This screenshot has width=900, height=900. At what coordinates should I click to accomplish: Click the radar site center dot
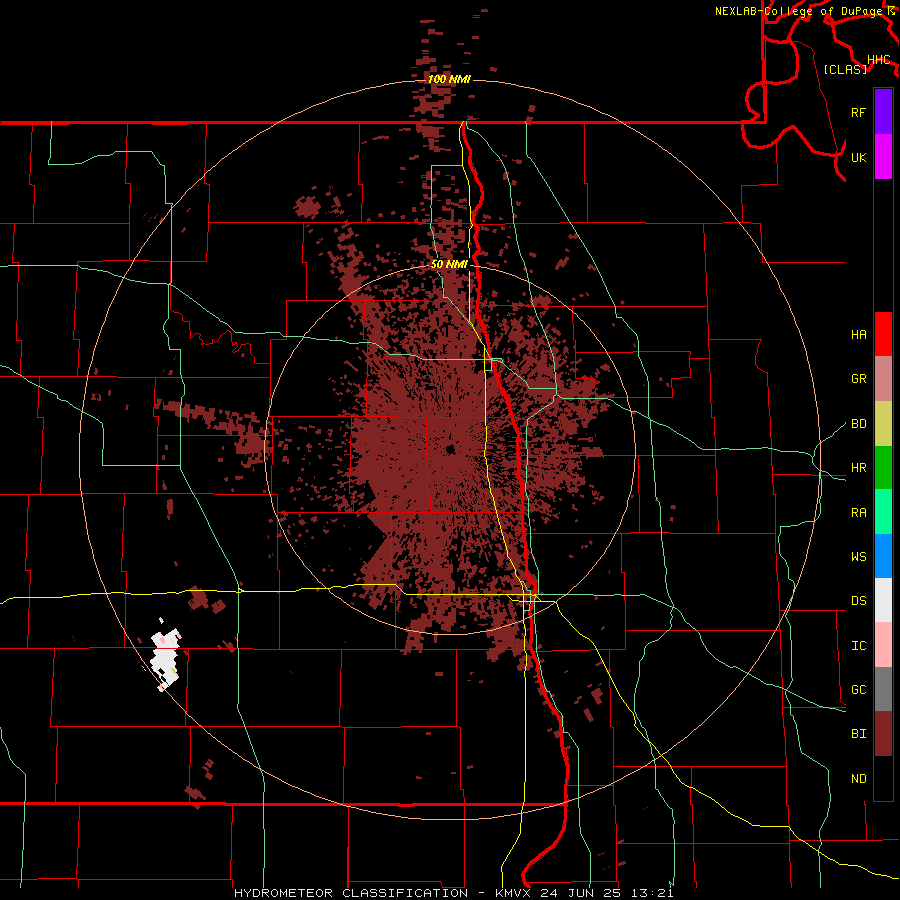(x=450, y=449)
